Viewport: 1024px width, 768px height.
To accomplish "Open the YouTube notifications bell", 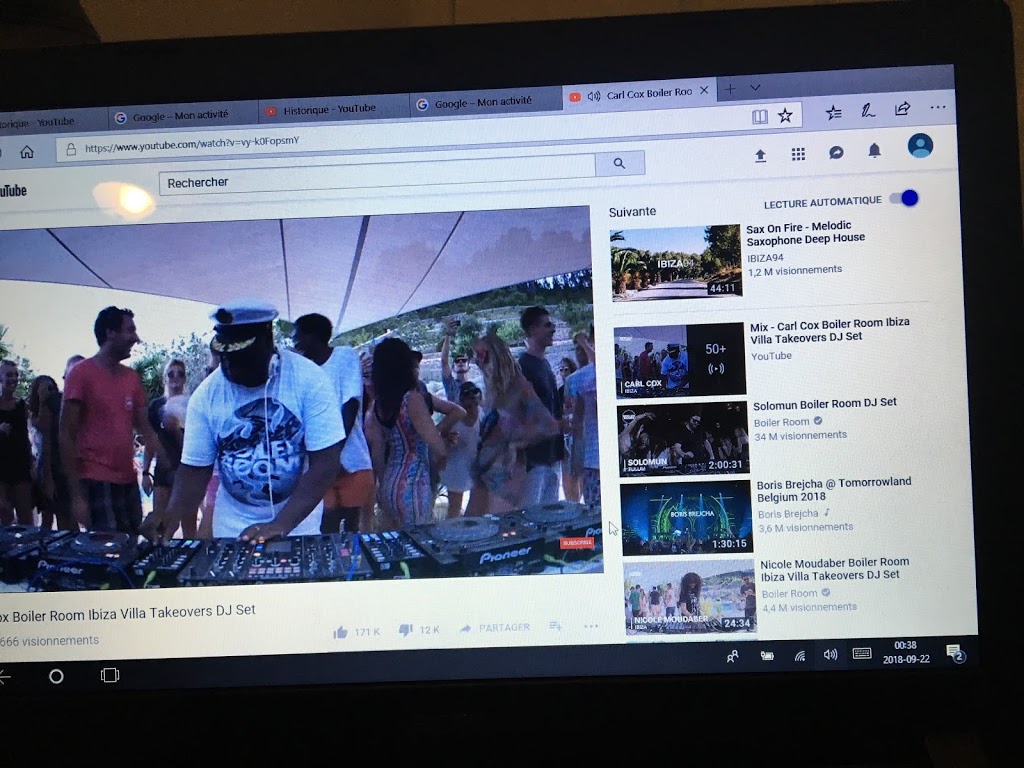I will (x=874, y=150).
